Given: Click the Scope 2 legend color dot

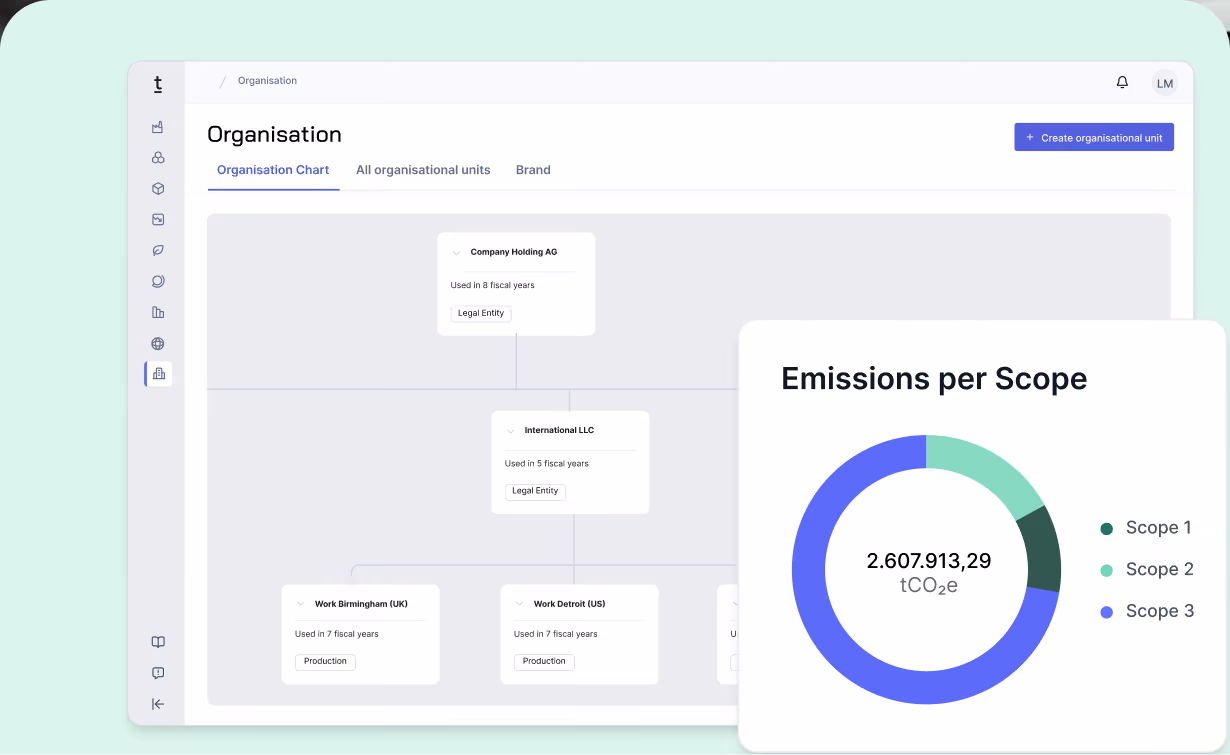Looking at the screenshot, I should (x=1106, y=571).
